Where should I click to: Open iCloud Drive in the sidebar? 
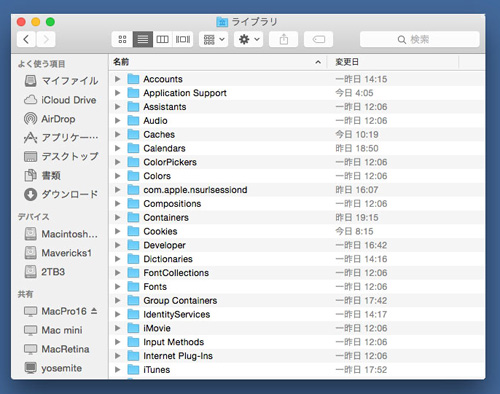click(60, 100)
